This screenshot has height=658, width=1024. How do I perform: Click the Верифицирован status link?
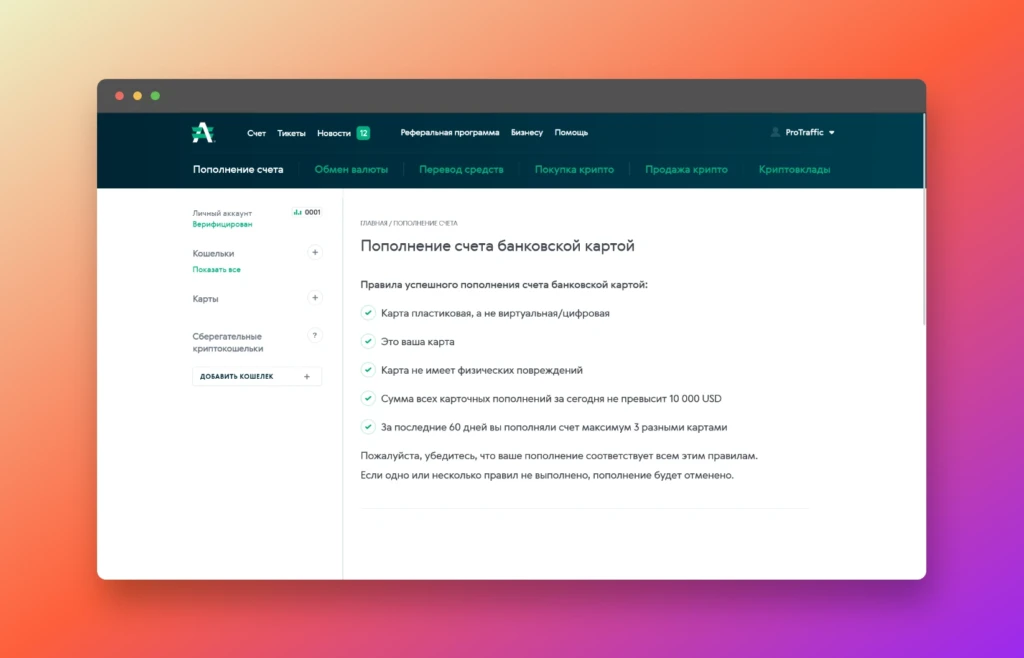222,225
